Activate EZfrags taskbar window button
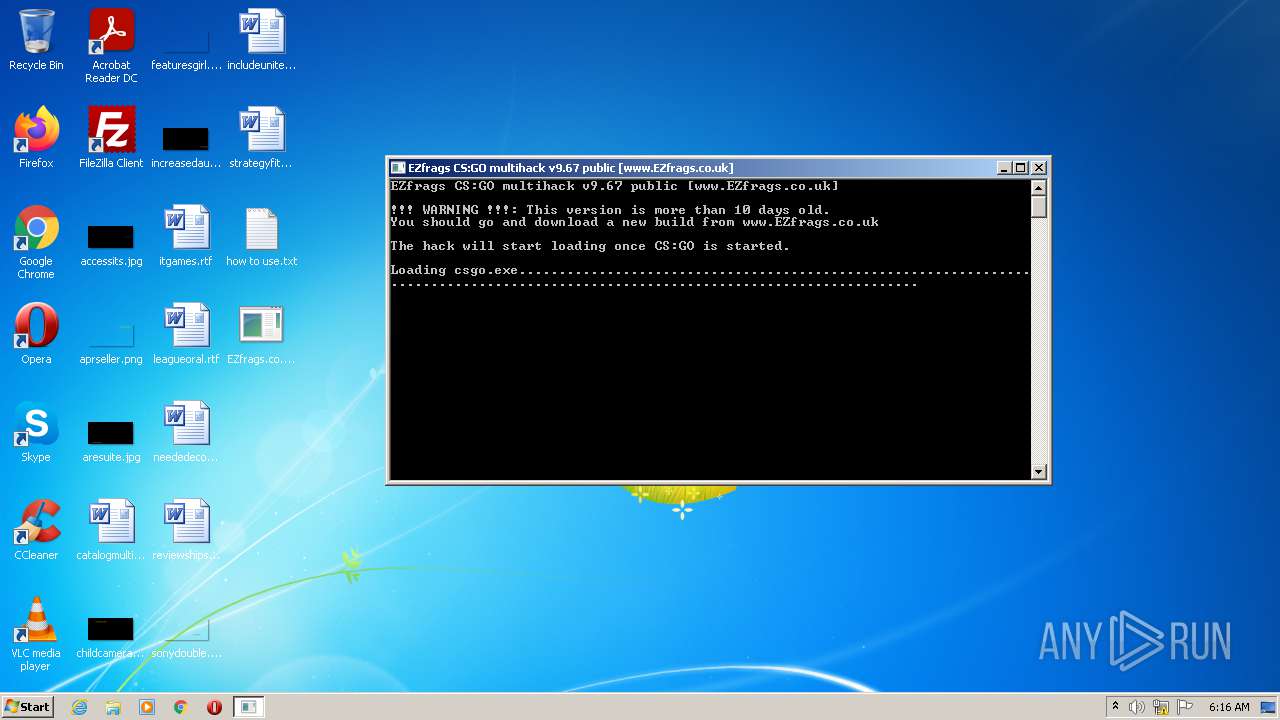The width and height of the screenshot is (1280, 720). pos(248,707)
